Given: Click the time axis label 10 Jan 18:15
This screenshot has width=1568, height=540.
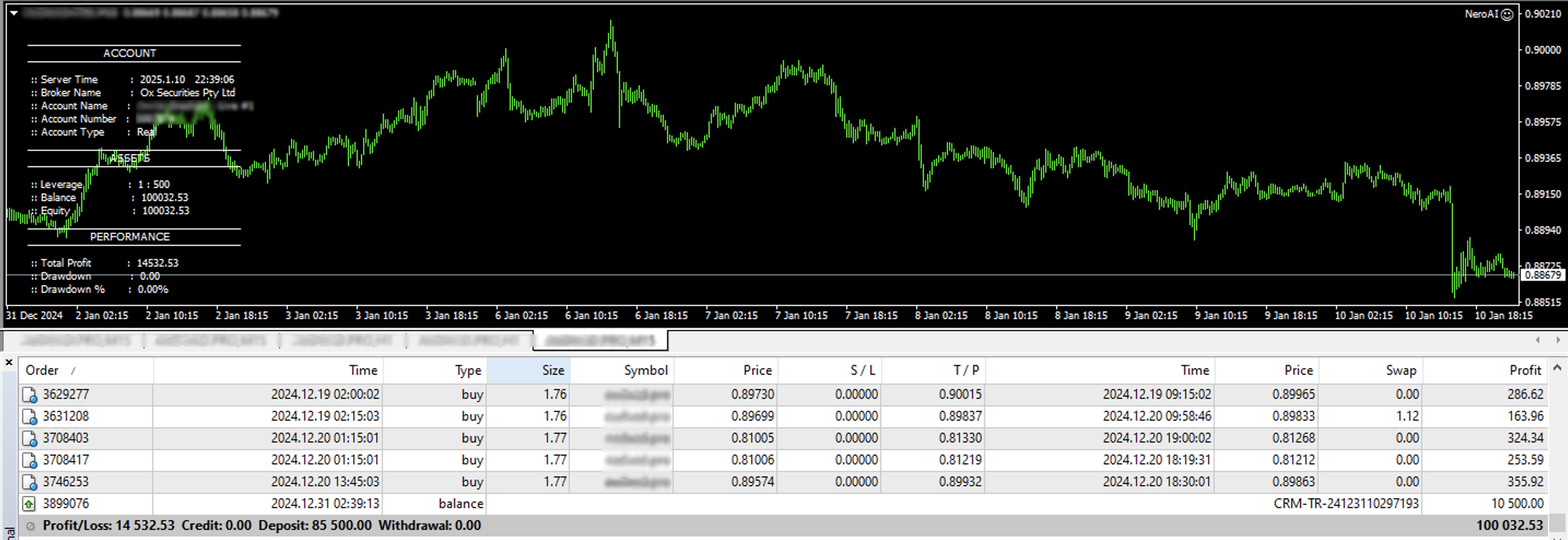Looking at the screenshot, I should point(1503,315).
